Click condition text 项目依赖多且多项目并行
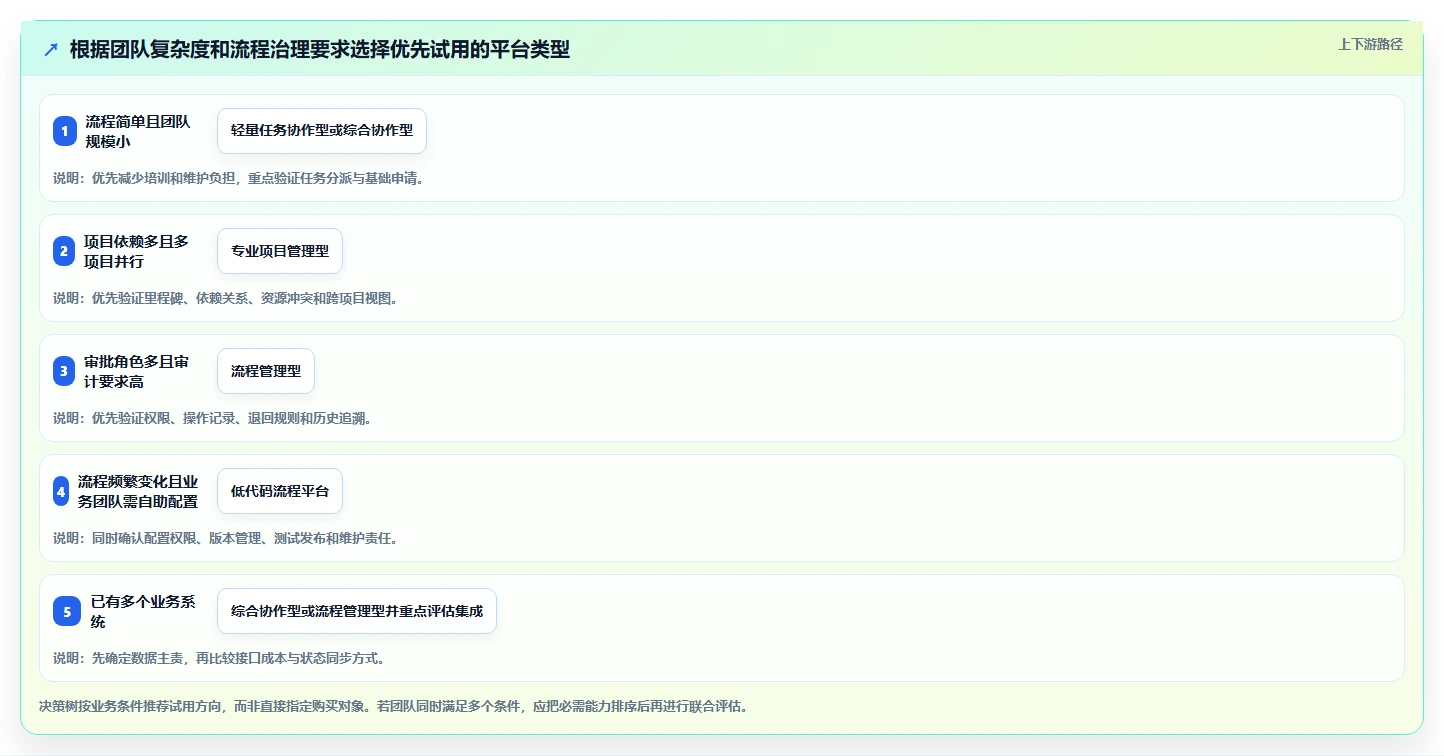Image resolution: width=1444 pixels, height=756 pixels. pos(136,251)
